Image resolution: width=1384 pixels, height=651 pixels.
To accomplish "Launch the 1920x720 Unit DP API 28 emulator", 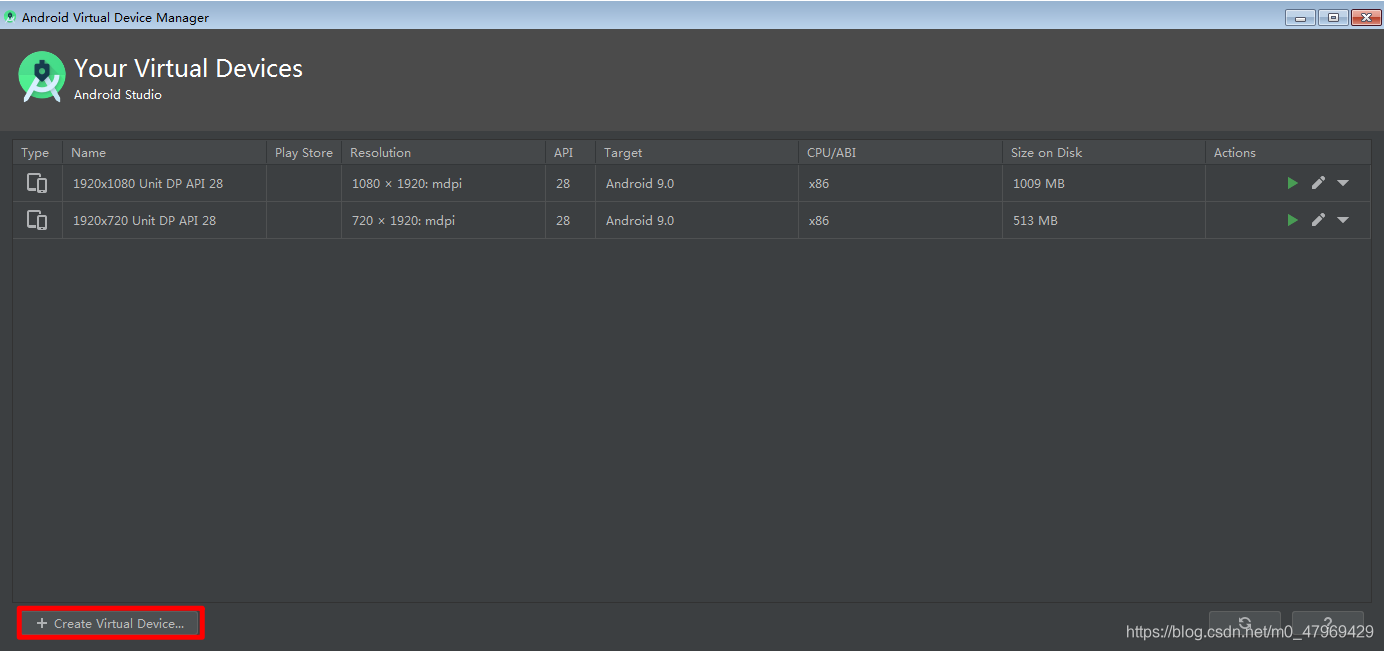I will tap(1293, 220).
